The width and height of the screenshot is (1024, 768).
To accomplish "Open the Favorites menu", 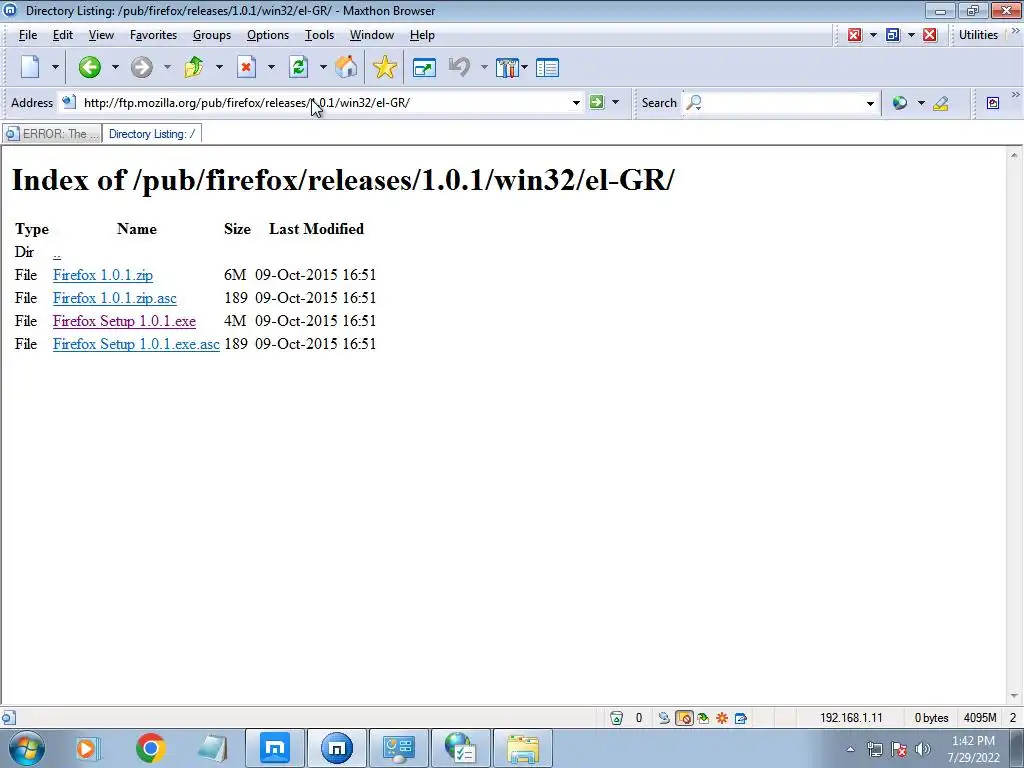I will point(153,35).
